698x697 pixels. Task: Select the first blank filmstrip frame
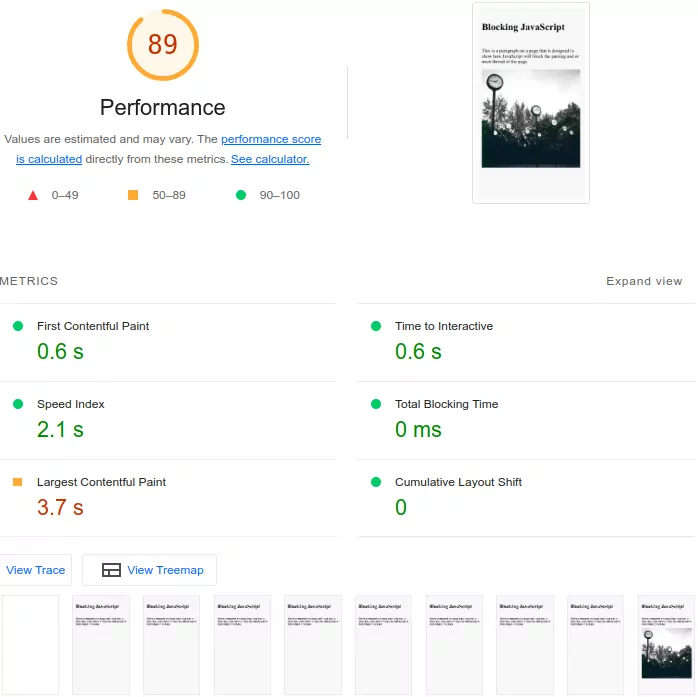click(x=30, y=644)
